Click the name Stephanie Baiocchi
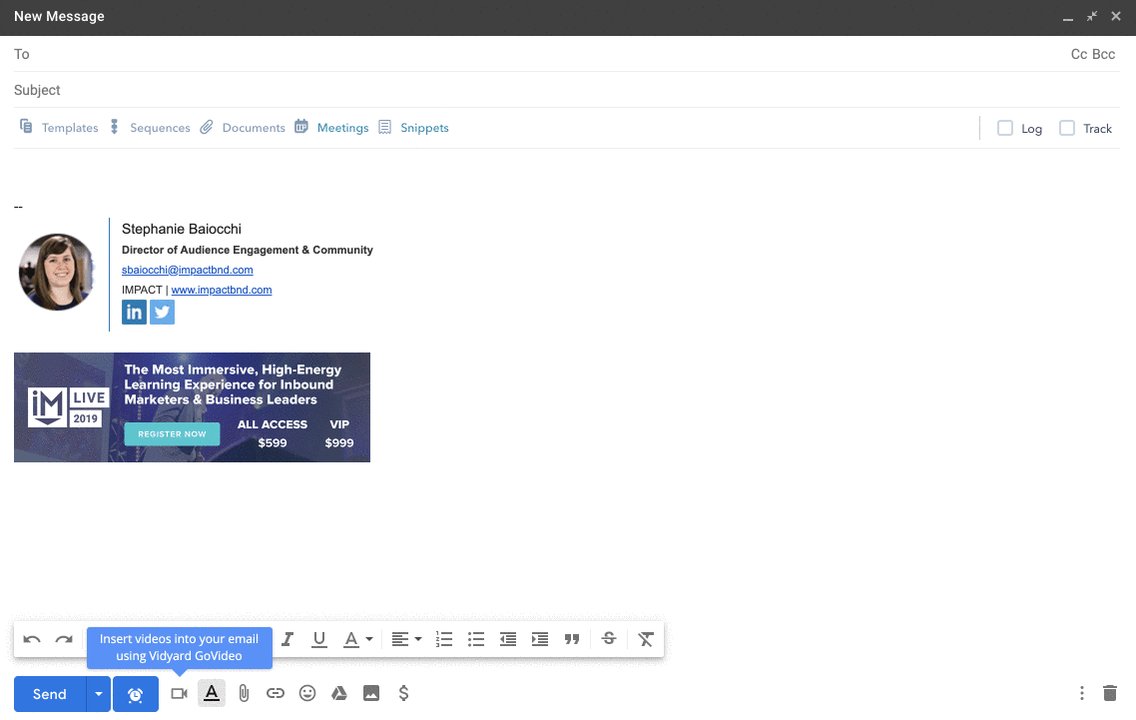 (x=181, y=229)
